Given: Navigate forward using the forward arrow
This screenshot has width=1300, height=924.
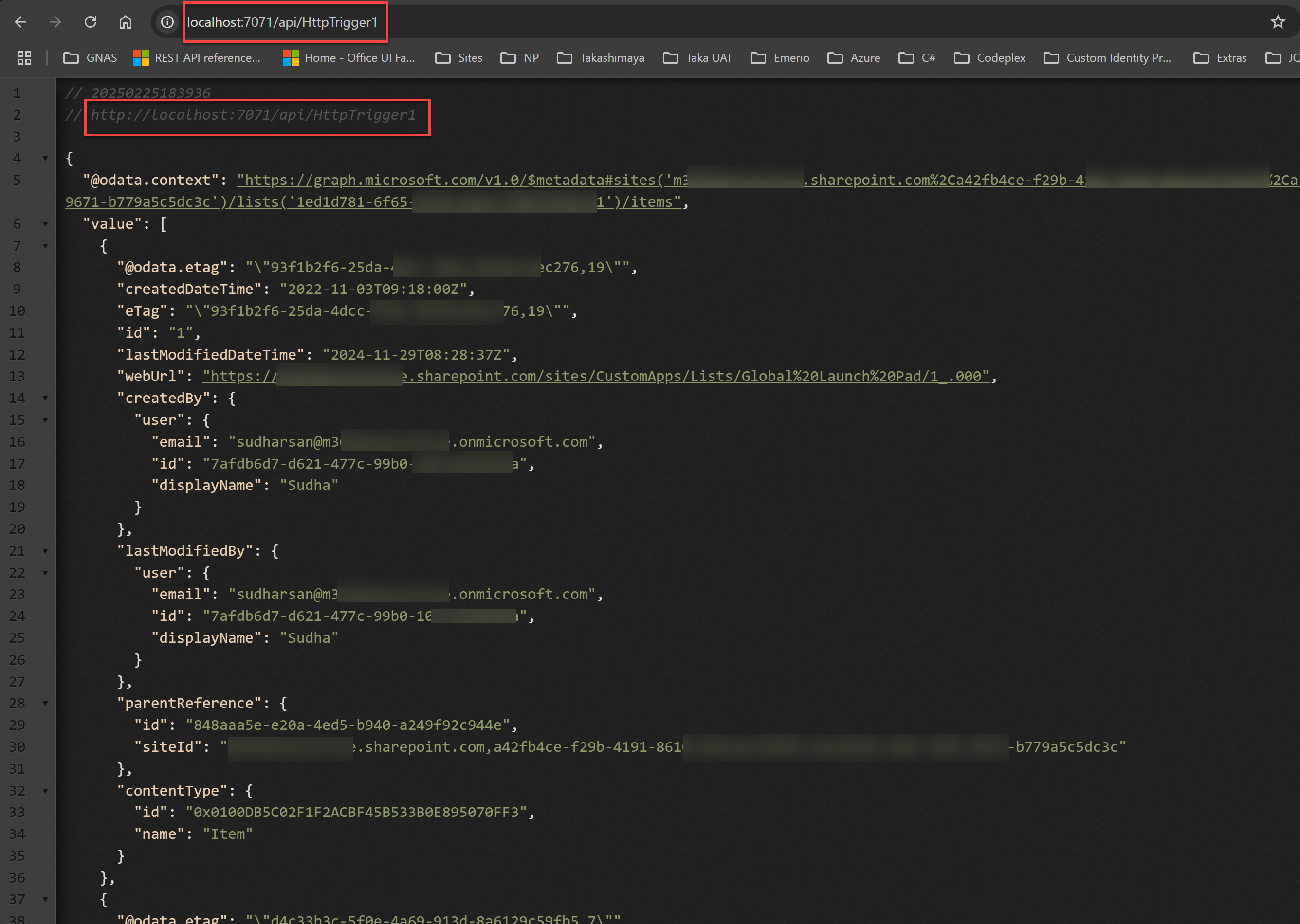Looking at the screenshot, I should pos(55,21).
